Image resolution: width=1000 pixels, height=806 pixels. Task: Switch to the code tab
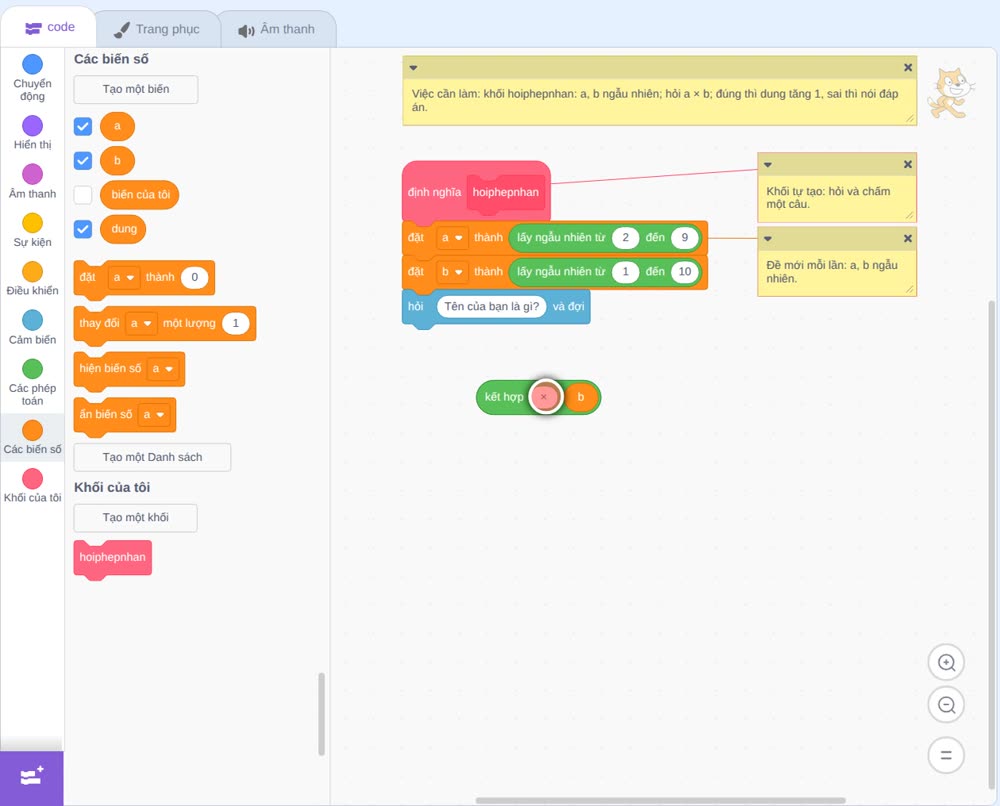49,27
